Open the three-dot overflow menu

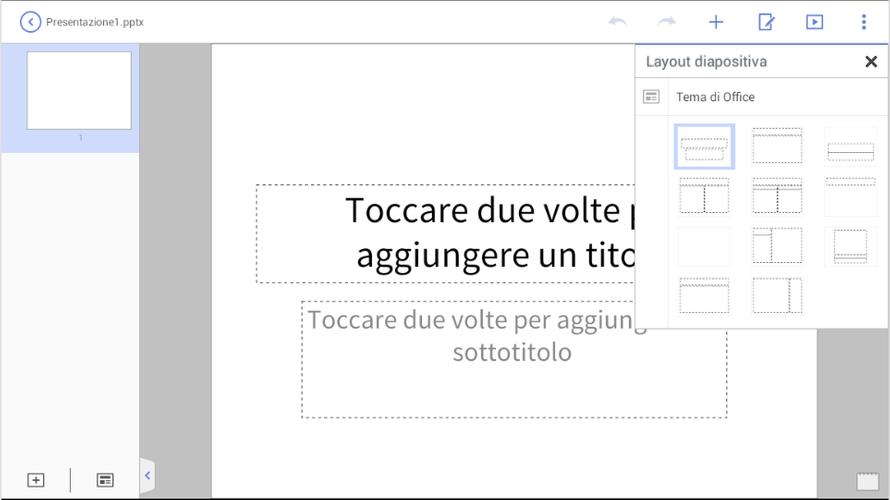864,22
